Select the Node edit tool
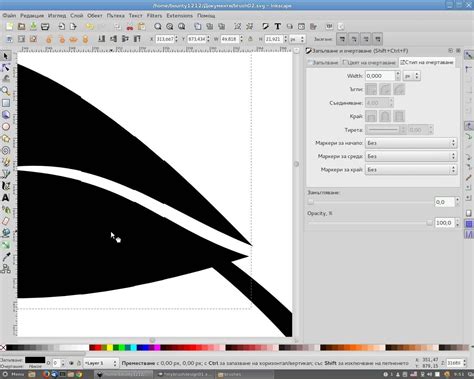 pos(5,68)
